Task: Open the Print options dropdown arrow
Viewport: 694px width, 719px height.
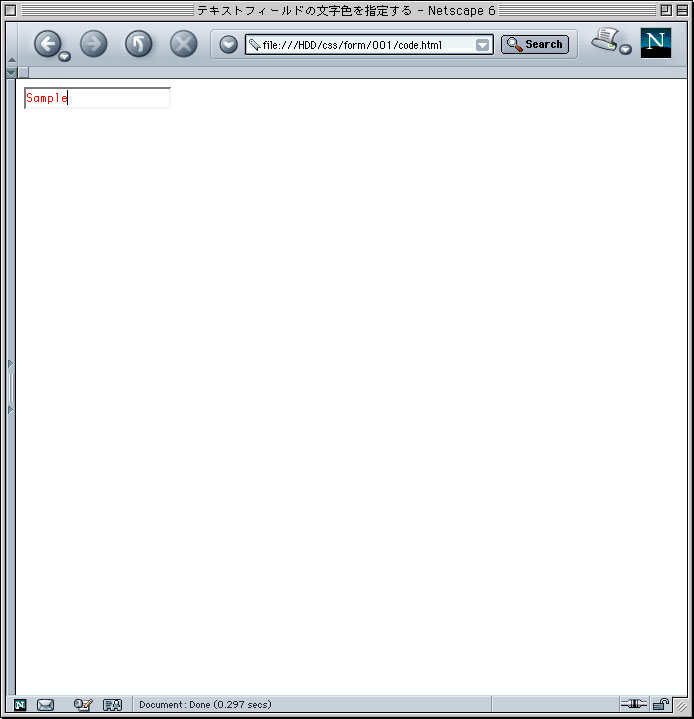Action: 626,50
